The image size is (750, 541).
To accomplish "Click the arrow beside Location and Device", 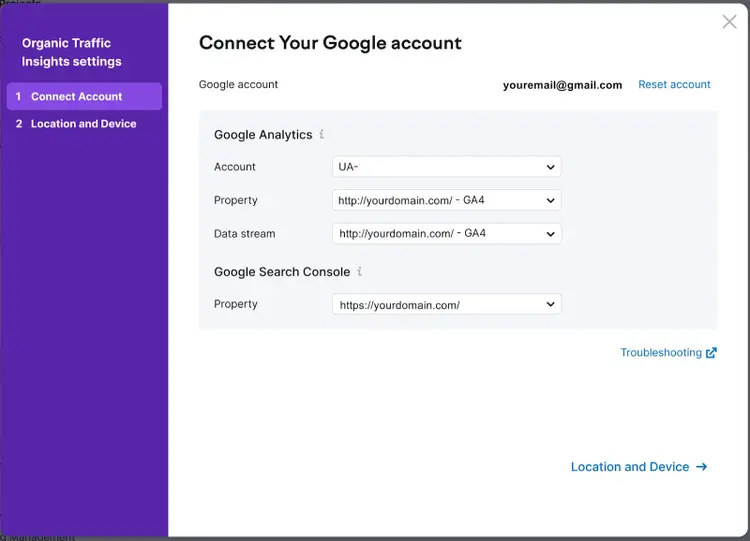I will point(702,467).
